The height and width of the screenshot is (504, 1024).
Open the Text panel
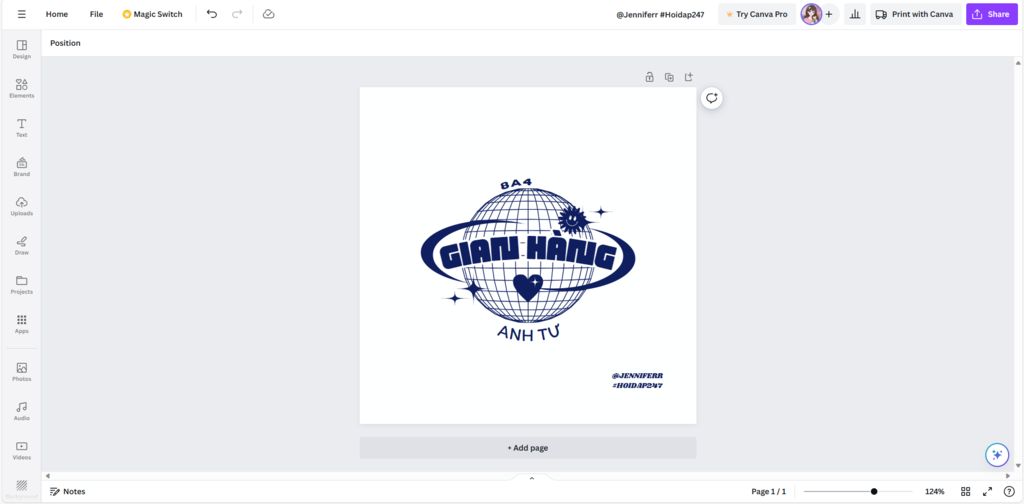coord(22,127)
